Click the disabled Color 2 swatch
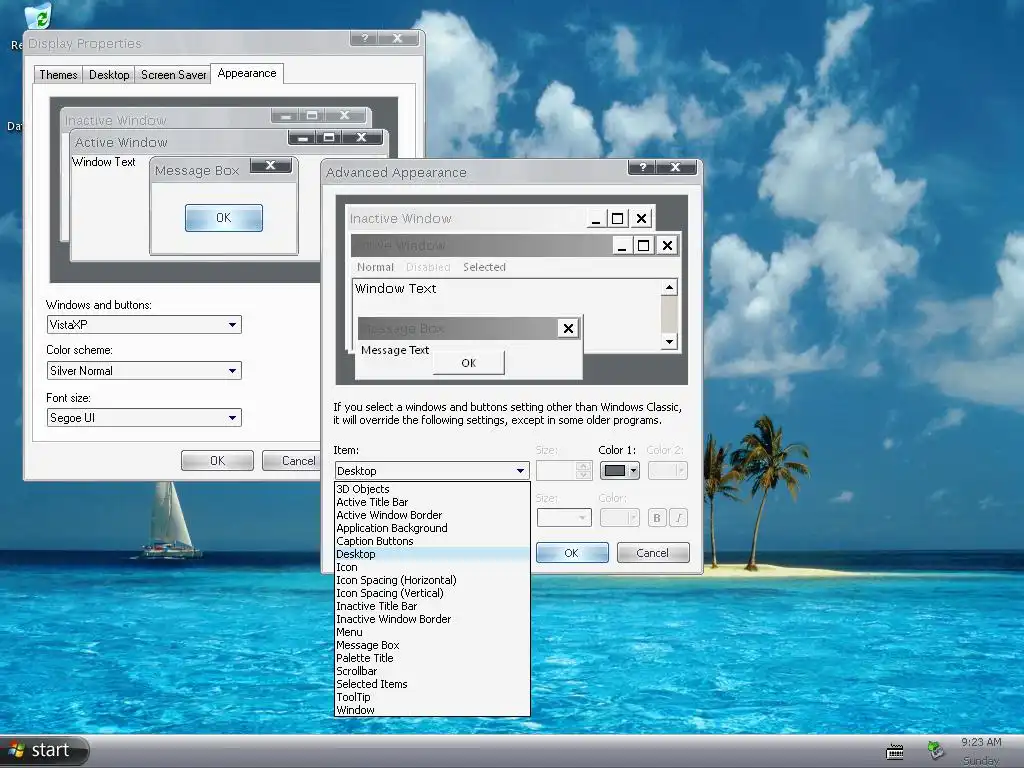The image size is (1024, 768). tap(667, 471)
